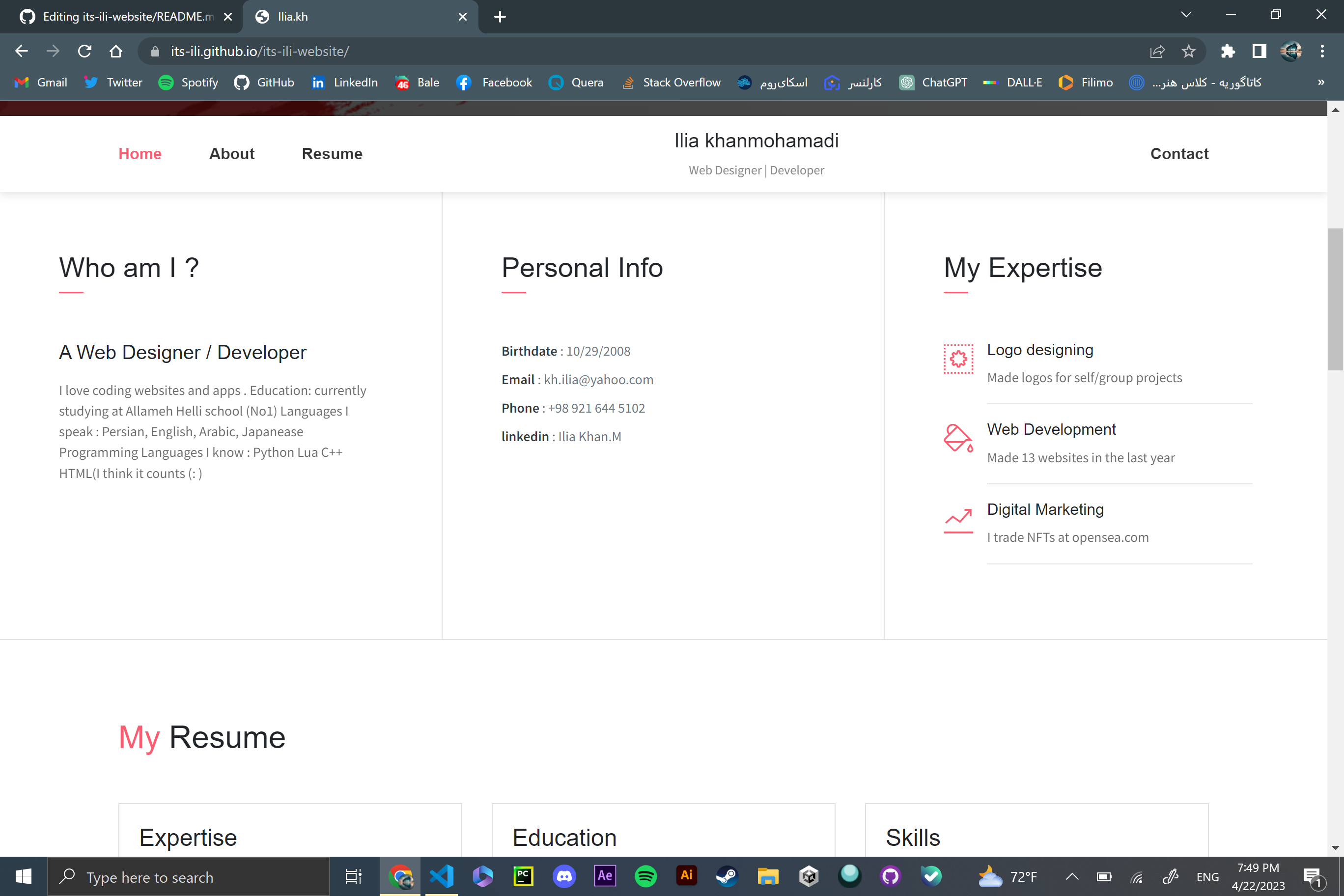Expand hidden icons in the system tray
The height and width of the screenshot is (896, 1344).
pyautogui.click(x=1072, y=876)
